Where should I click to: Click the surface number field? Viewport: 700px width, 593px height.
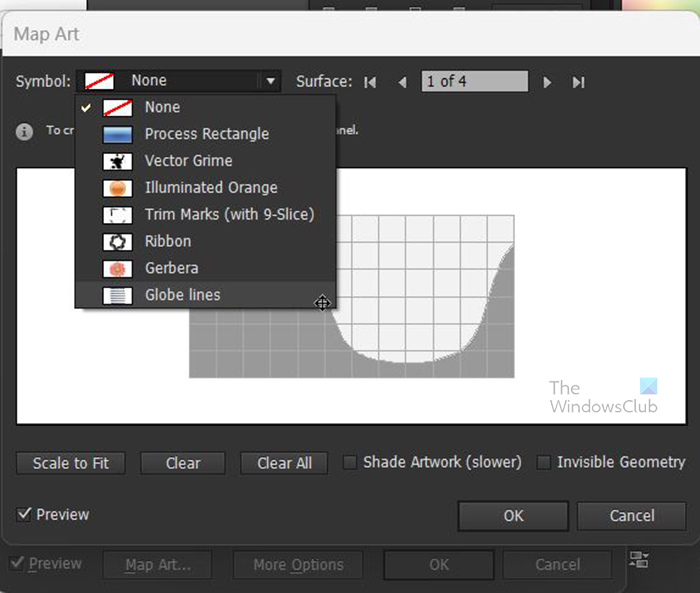tap(474, 81)
